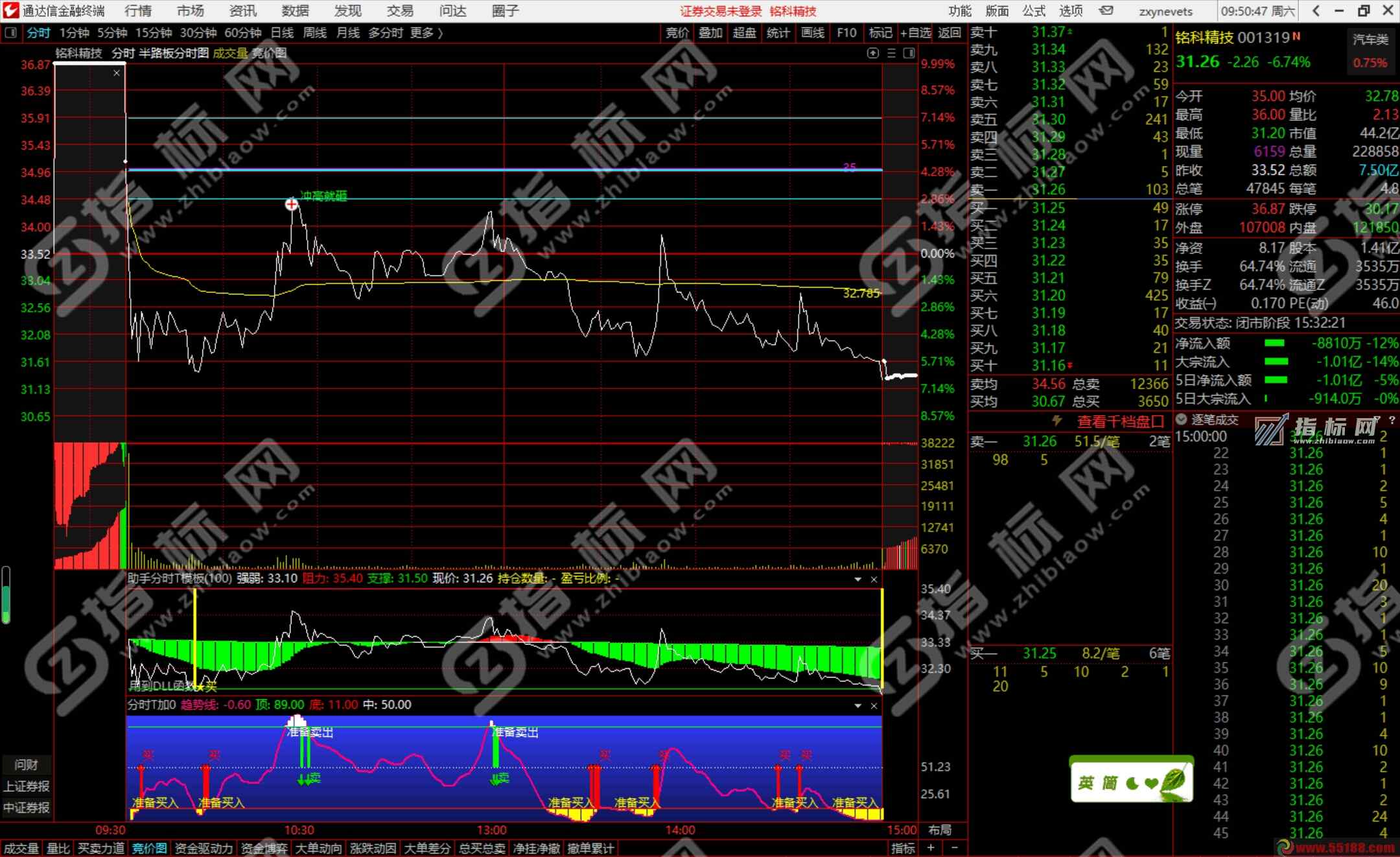Viewport: 1400px width, 857px height.
Task: Open the 资讯 menu
Action: (x=242, y=11)
